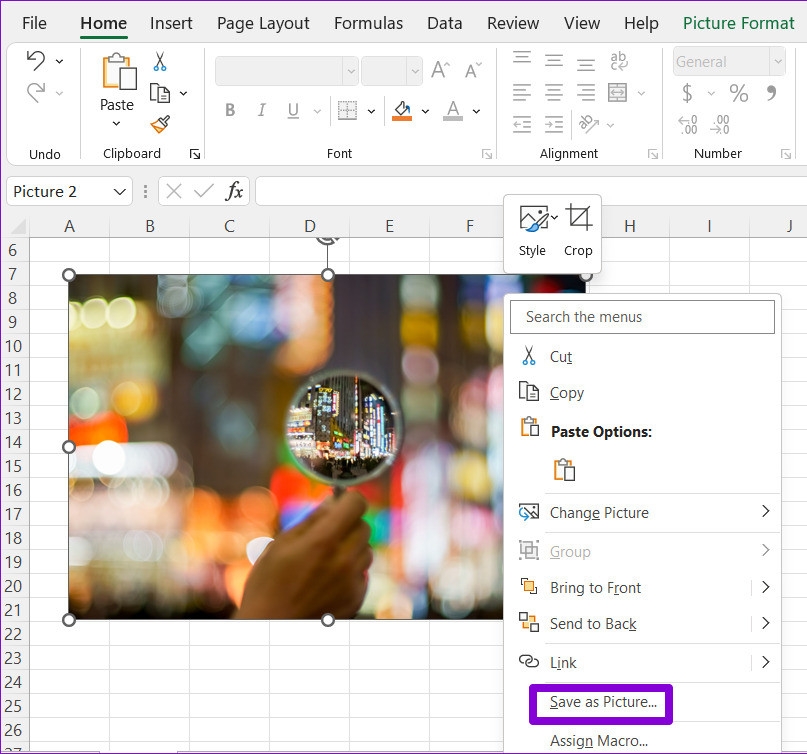
Task: Click the Increase Indent icon
Action: 554,125
